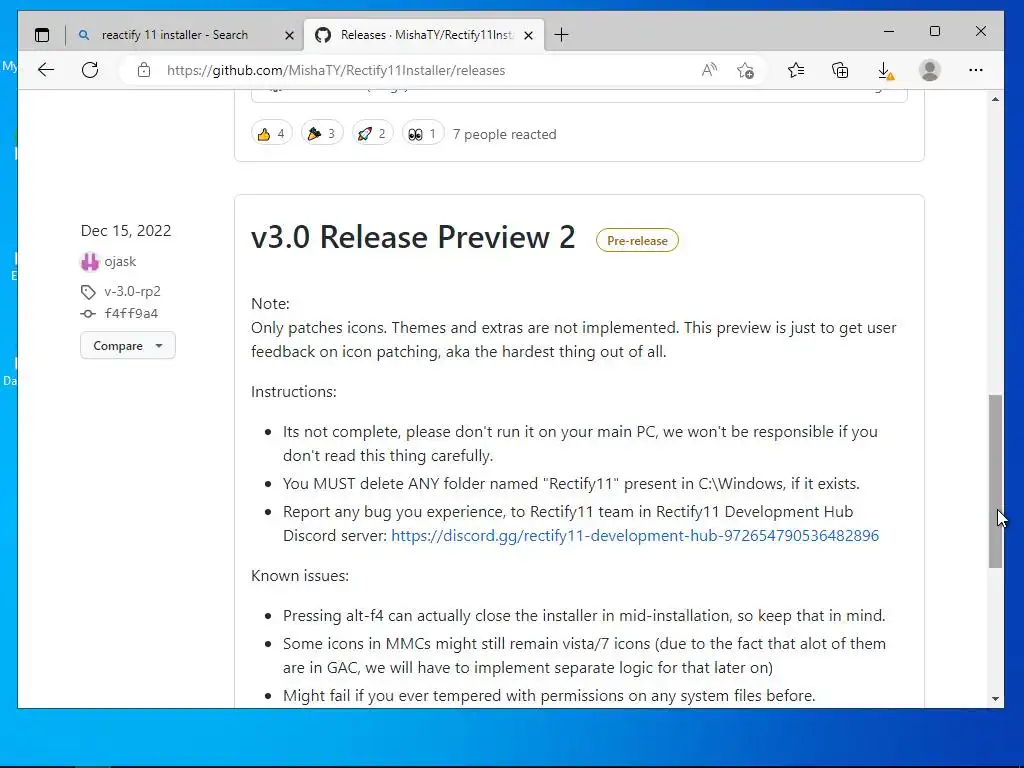The height and width of the screenshot is (768, 1024).
Task: Click the vertical scrollbar thumb
Action: [x=995, y=481]
